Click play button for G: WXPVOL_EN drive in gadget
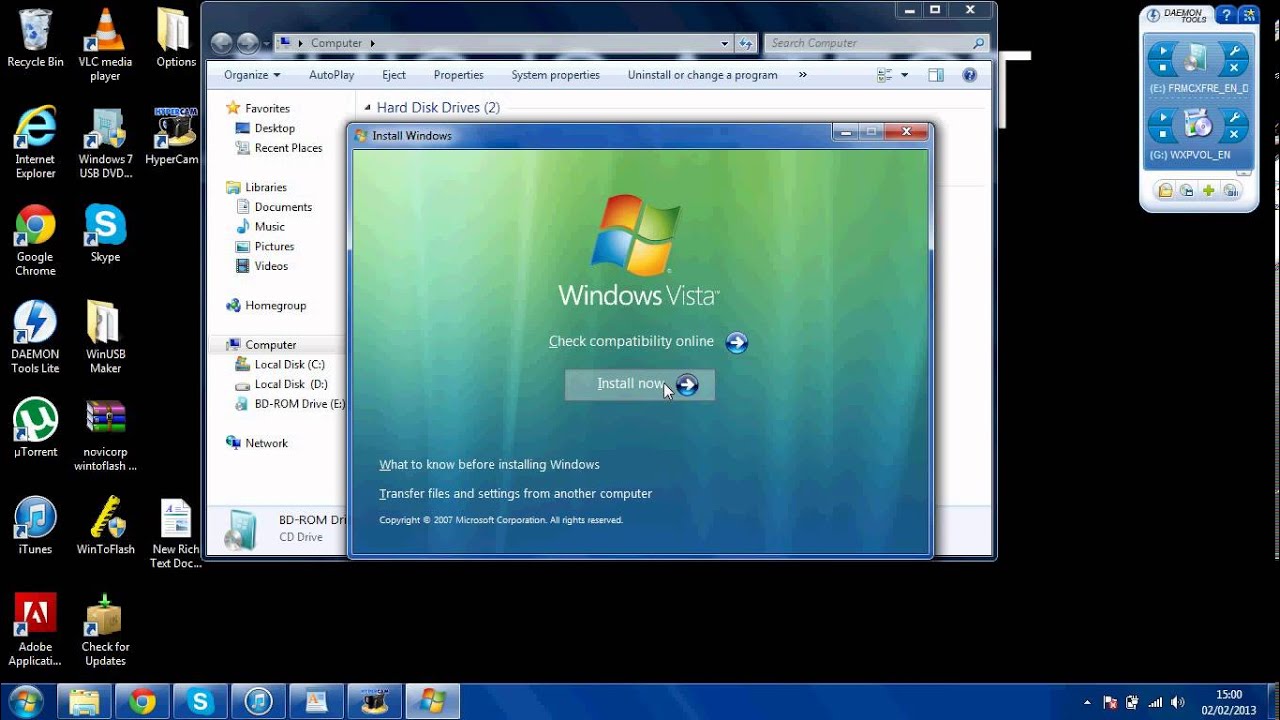Screen dimensions: 1280x720 1161,118
